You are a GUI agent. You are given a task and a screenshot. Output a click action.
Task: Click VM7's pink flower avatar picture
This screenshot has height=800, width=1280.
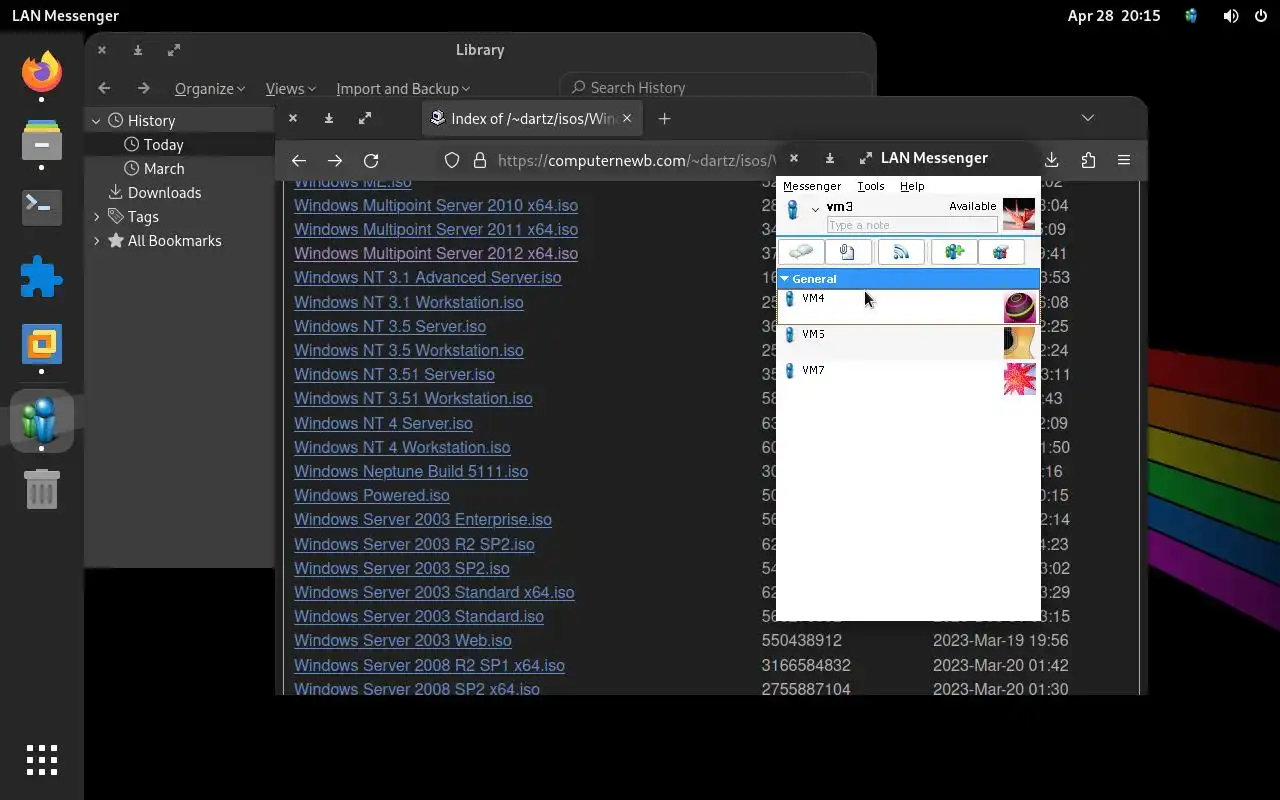tap(1020, 379)
